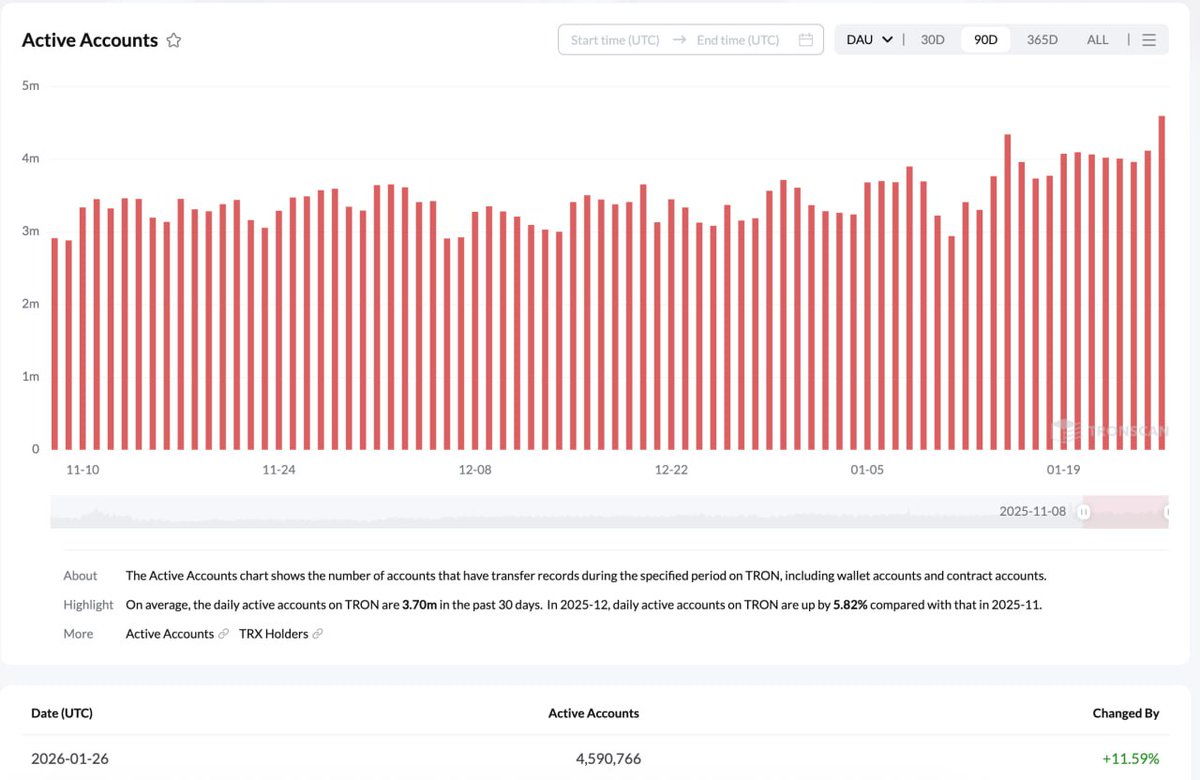The height and width of the screenshot is (780, 1200).
Task: Click the hamburger menu icon beside ALL
Action: [1148, 39]
